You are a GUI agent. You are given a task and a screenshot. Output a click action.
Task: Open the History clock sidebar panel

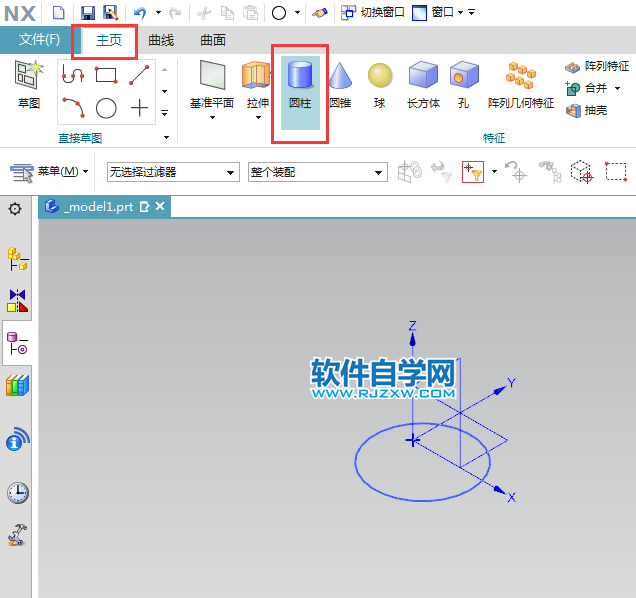tap(17, 492)
